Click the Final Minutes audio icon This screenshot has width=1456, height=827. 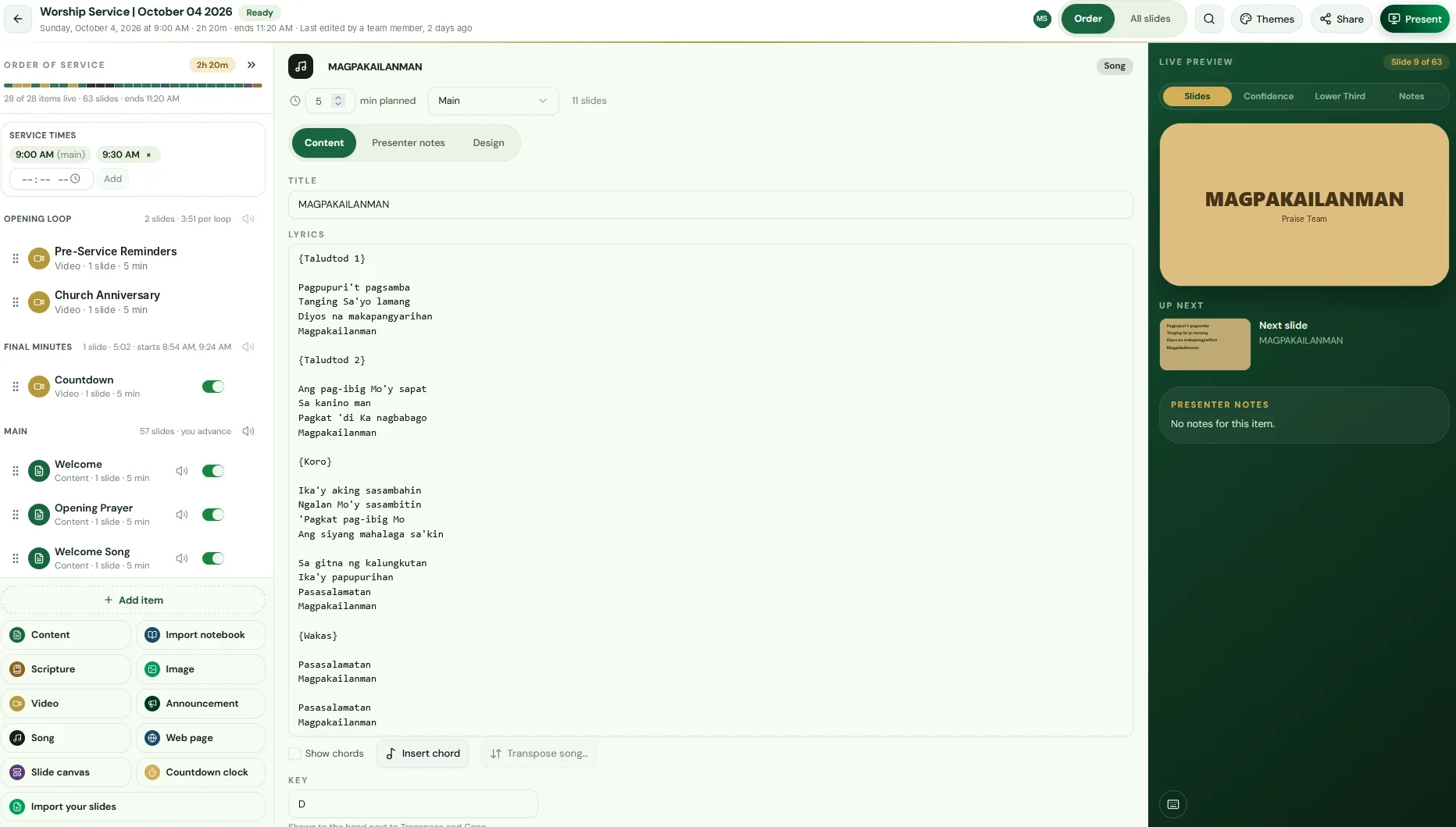click(248, 347)
